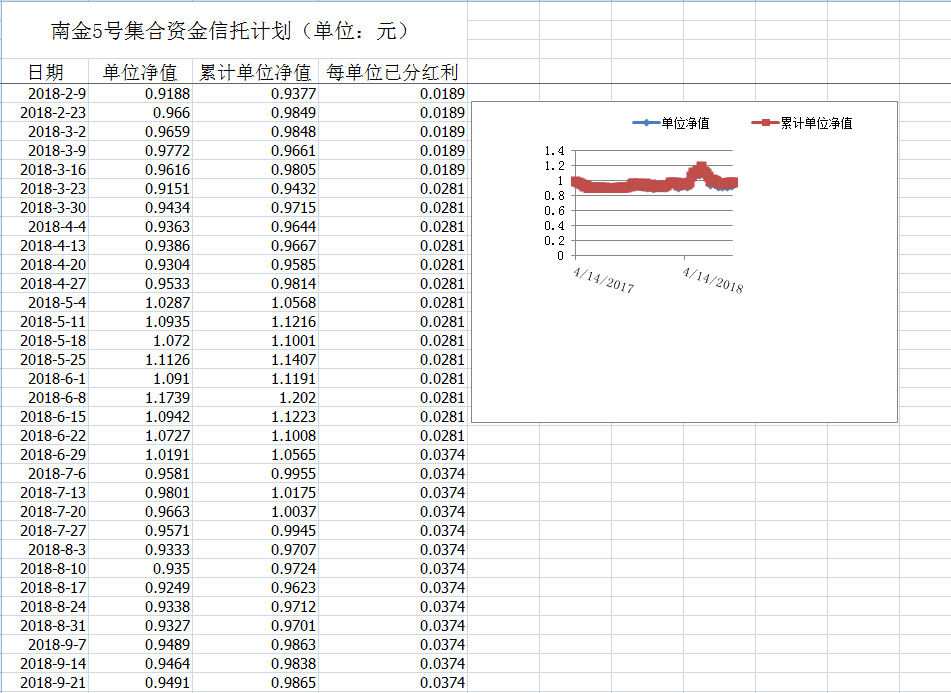Click the 每单位已分红利 column header
This screenshot has width=951, height=693.
(392, 72)
